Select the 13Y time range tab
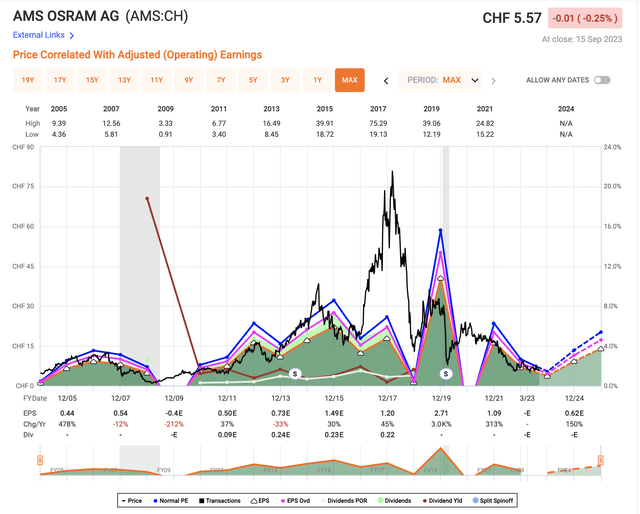 [x=124, y=80]
